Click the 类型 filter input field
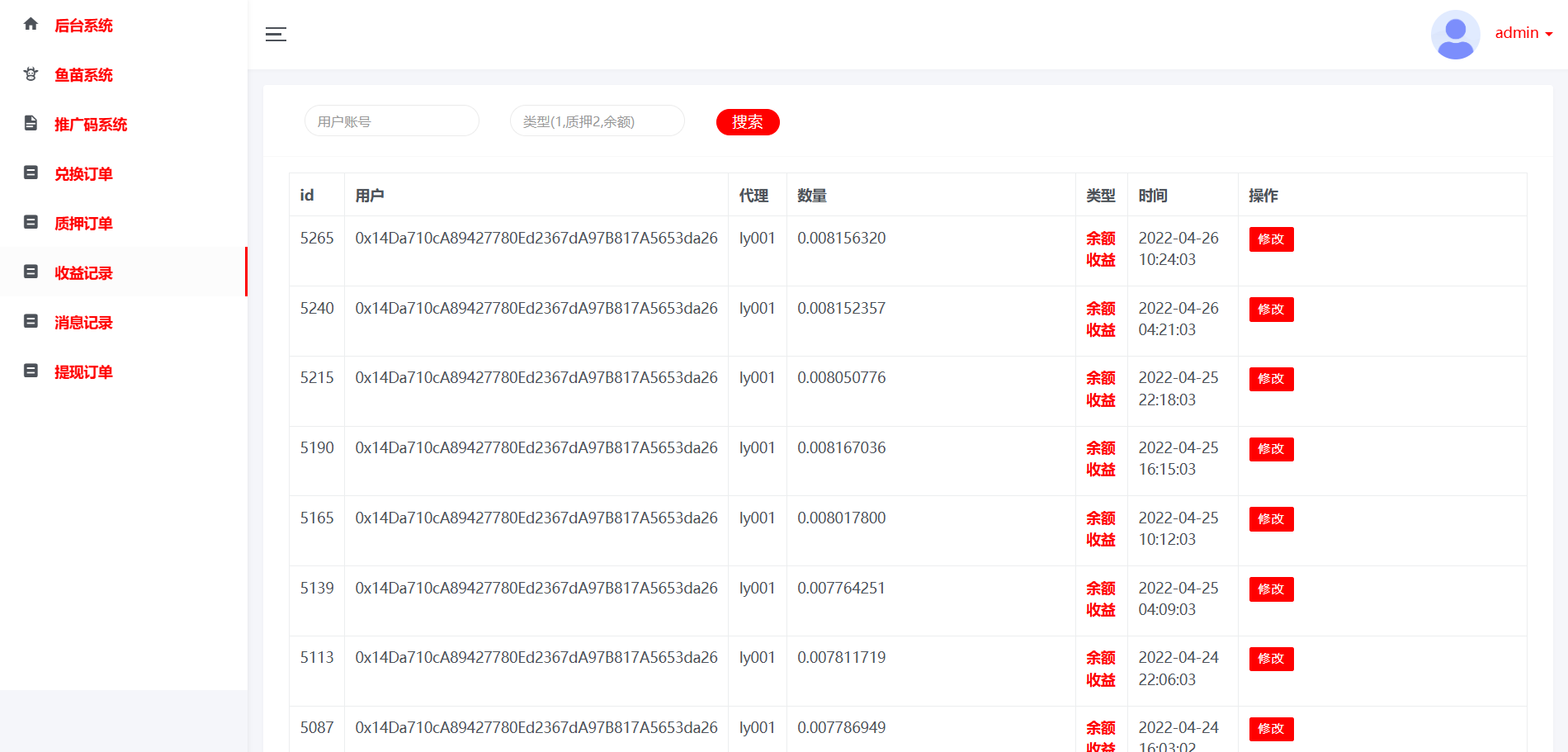Image resolution: width=1568 pixels, height=752 pixels. click(x=597, y=121)
